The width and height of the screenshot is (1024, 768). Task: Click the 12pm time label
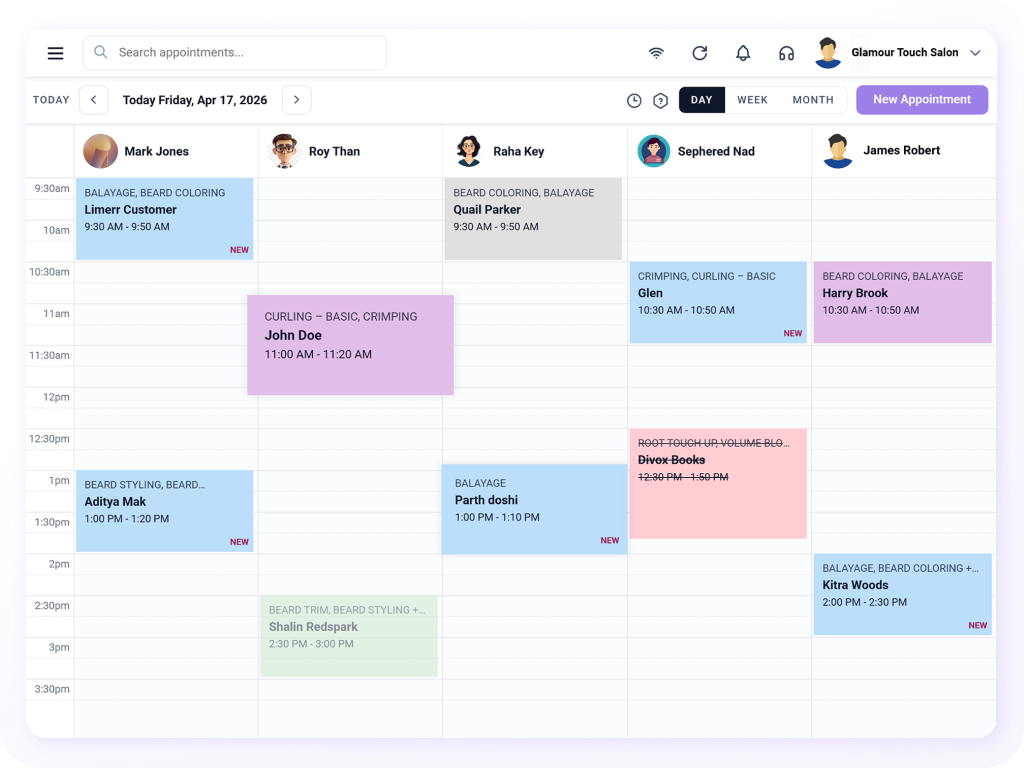[x=56, y=397]
